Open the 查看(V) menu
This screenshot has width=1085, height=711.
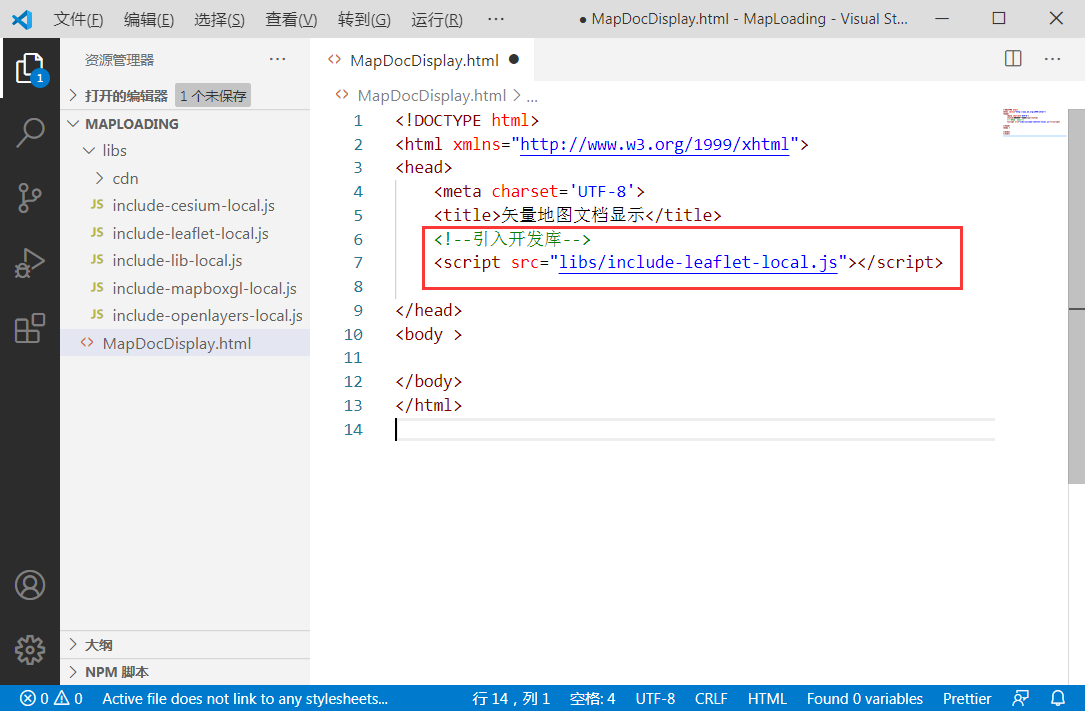[x=291, y=19]
